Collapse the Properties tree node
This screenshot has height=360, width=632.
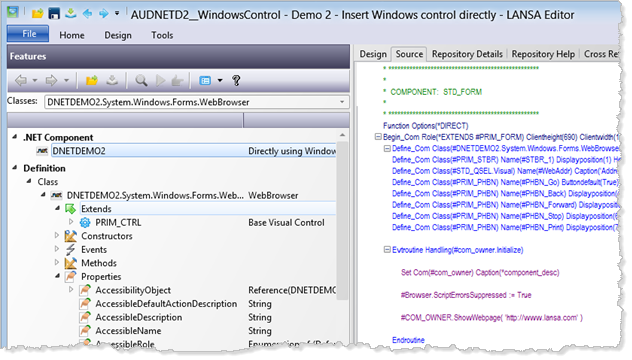pyautogui.click(x=57, y=276)
